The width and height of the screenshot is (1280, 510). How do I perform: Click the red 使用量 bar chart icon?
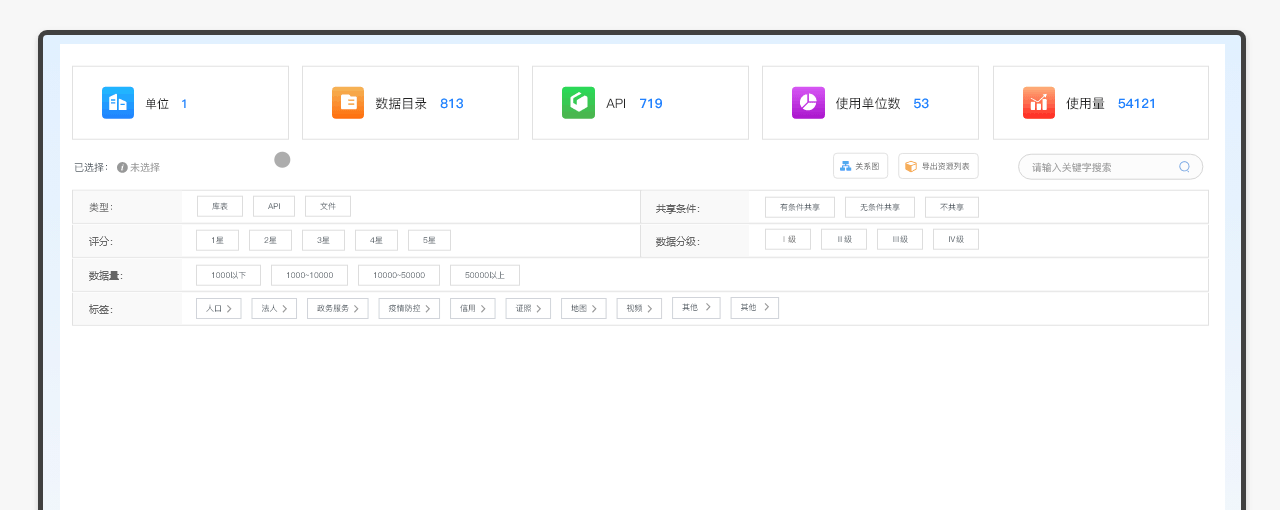[x=1039, y=103]
